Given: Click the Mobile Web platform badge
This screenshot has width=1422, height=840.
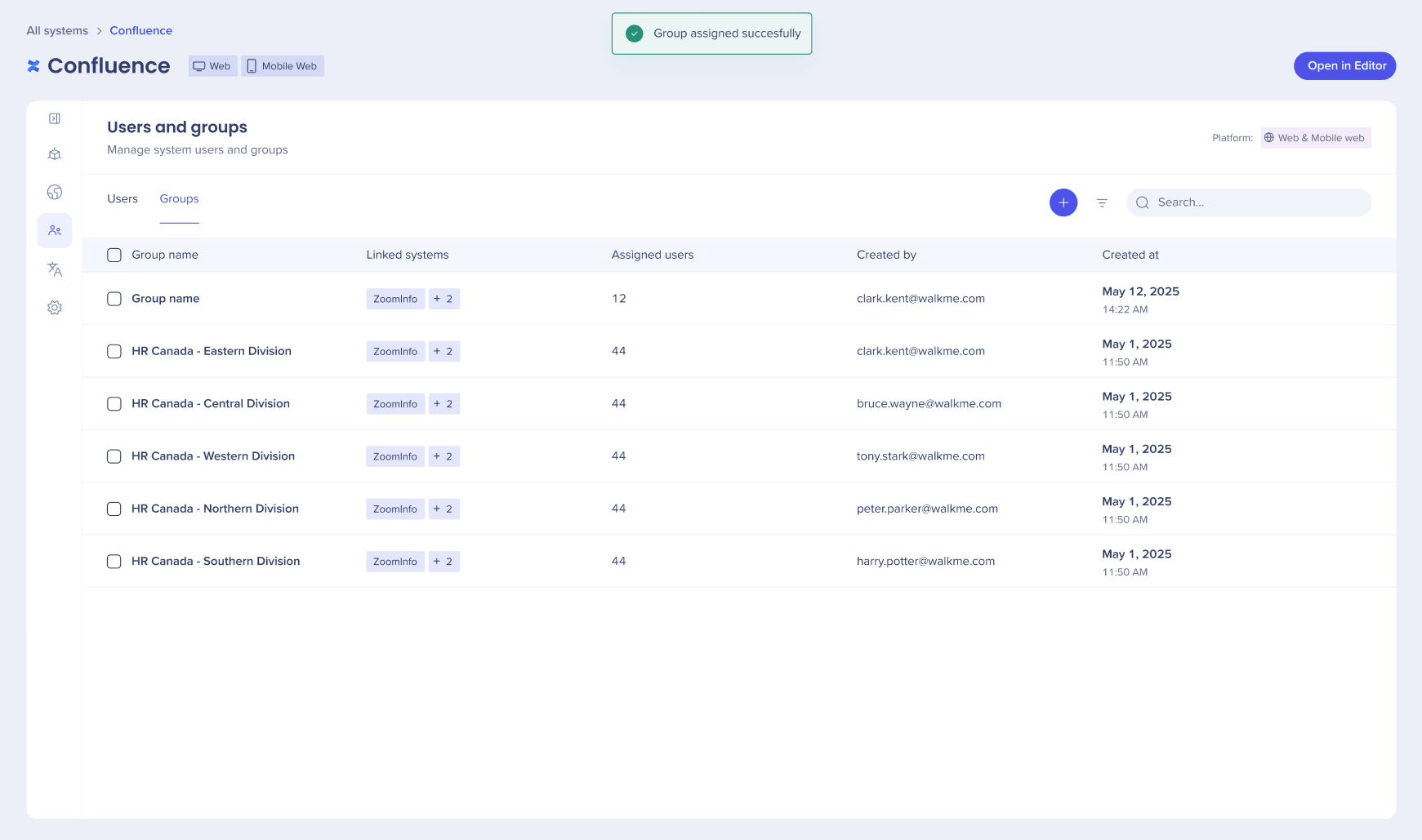Looking at the screenshot, I should pos(283,66).
